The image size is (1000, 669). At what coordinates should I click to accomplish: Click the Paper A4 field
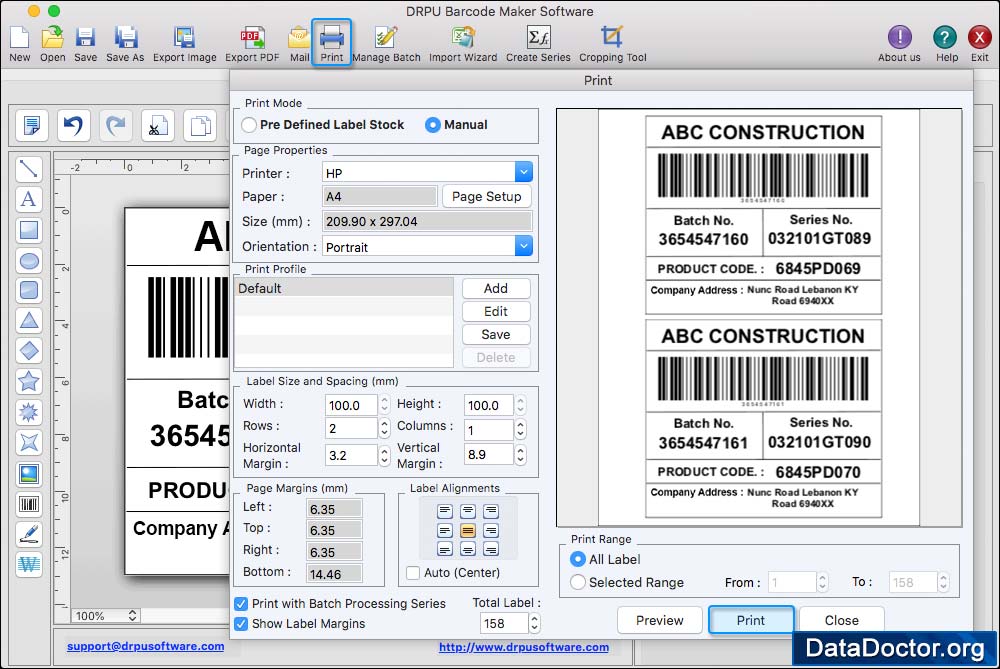(380, 196)
